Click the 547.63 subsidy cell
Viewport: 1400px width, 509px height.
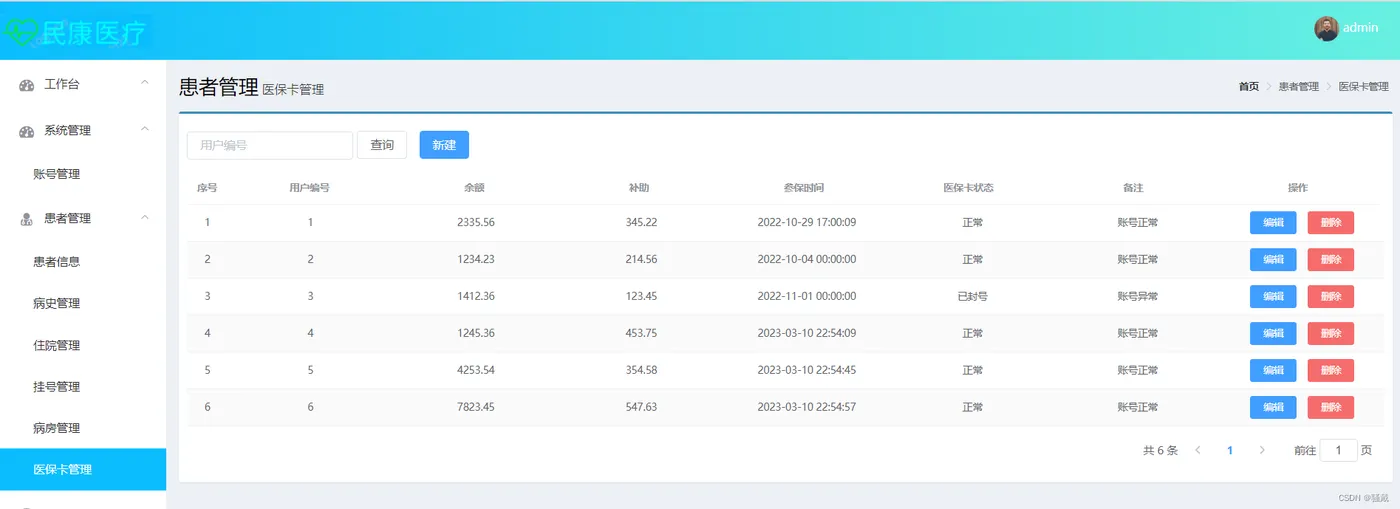click(641, 407)
